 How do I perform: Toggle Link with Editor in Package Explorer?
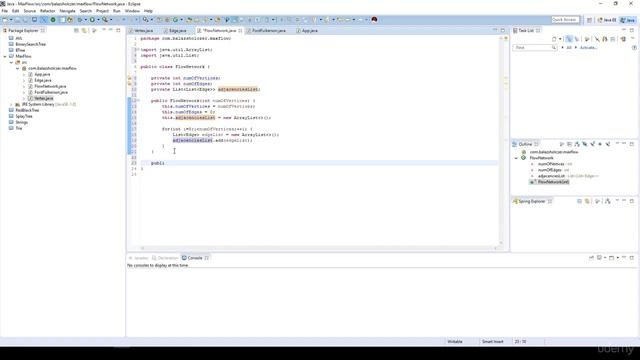84,31
